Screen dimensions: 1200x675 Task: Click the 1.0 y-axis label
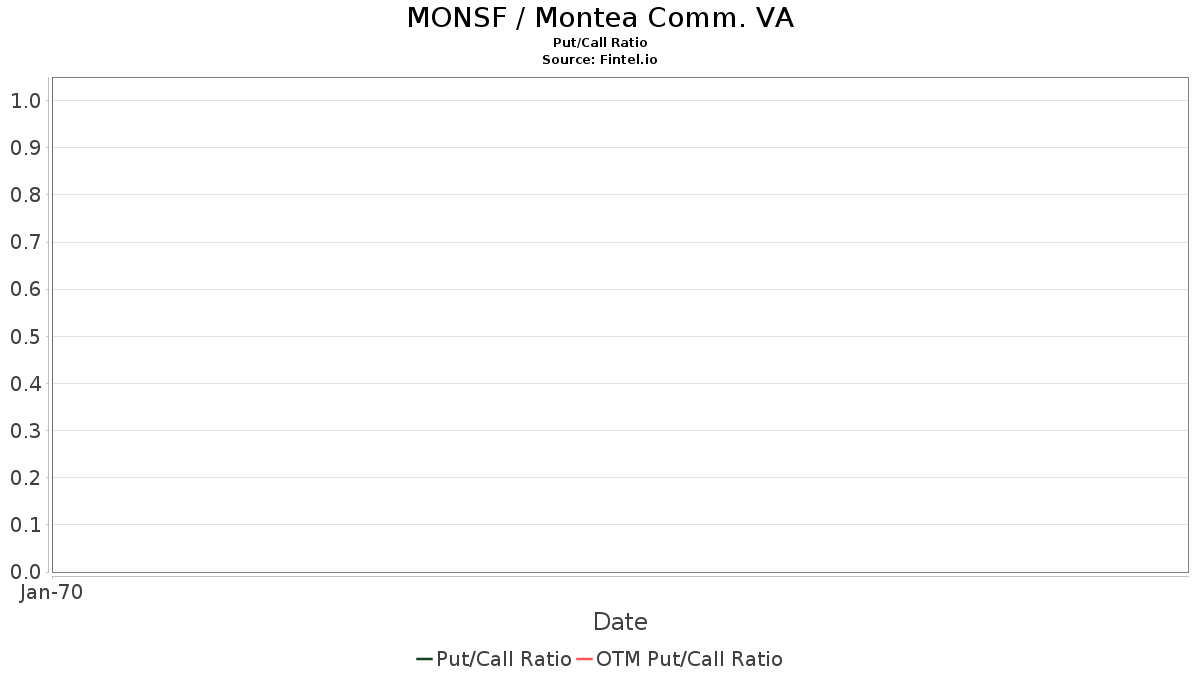click(25, 101)
